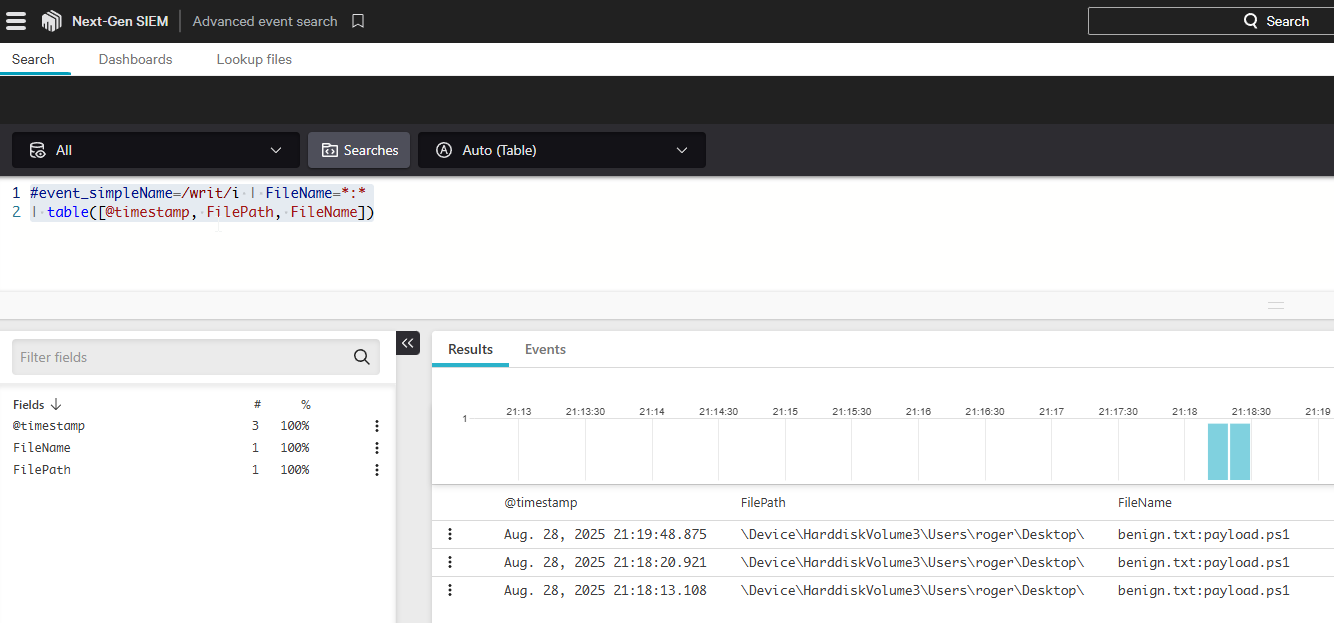Open the All repository selector dropdown
The width and height of the screenshot is (1334, 623).
point(155,149)
